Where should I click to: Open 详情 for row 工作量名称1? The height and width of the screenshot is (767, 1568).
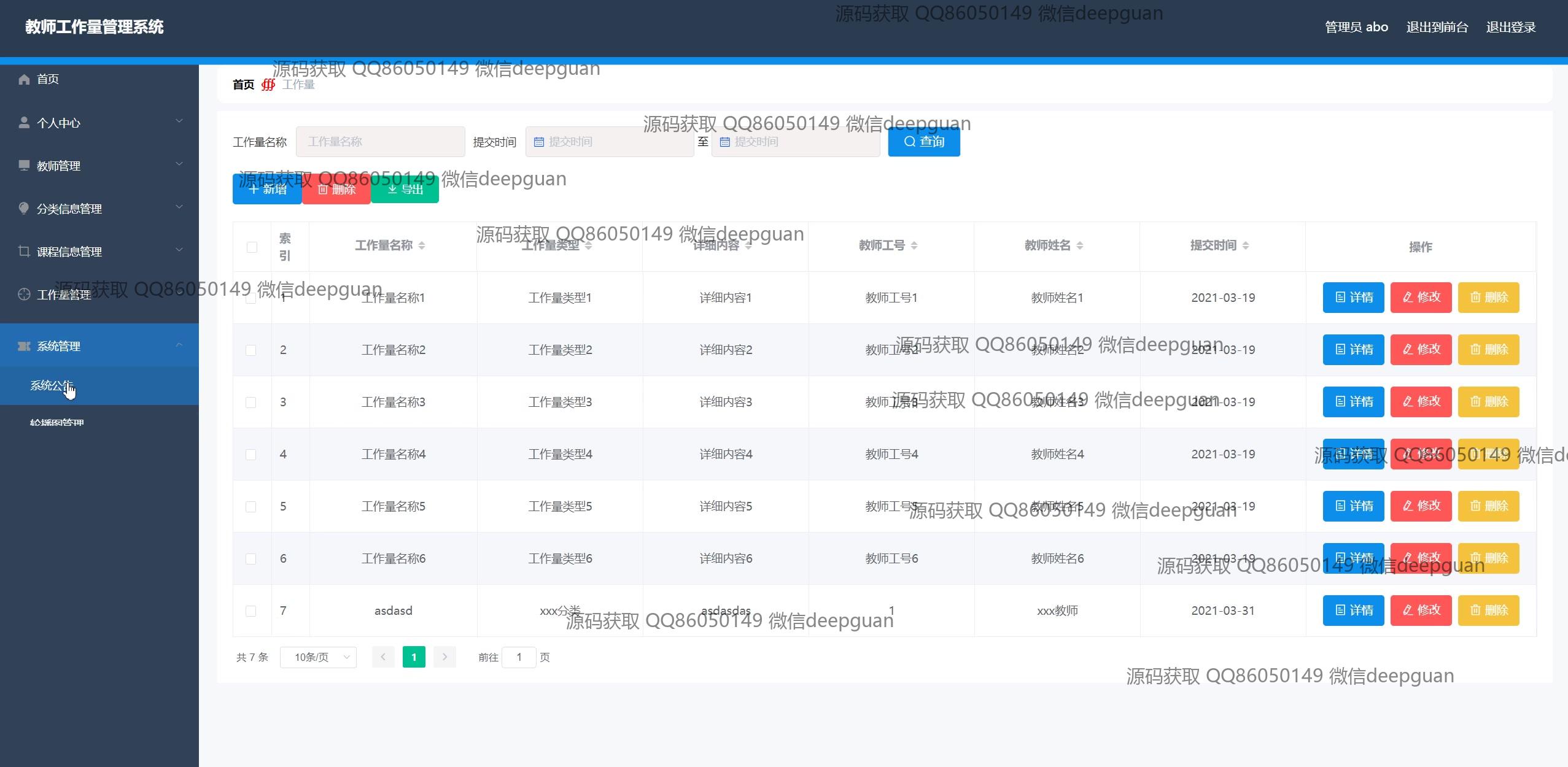1353,298
